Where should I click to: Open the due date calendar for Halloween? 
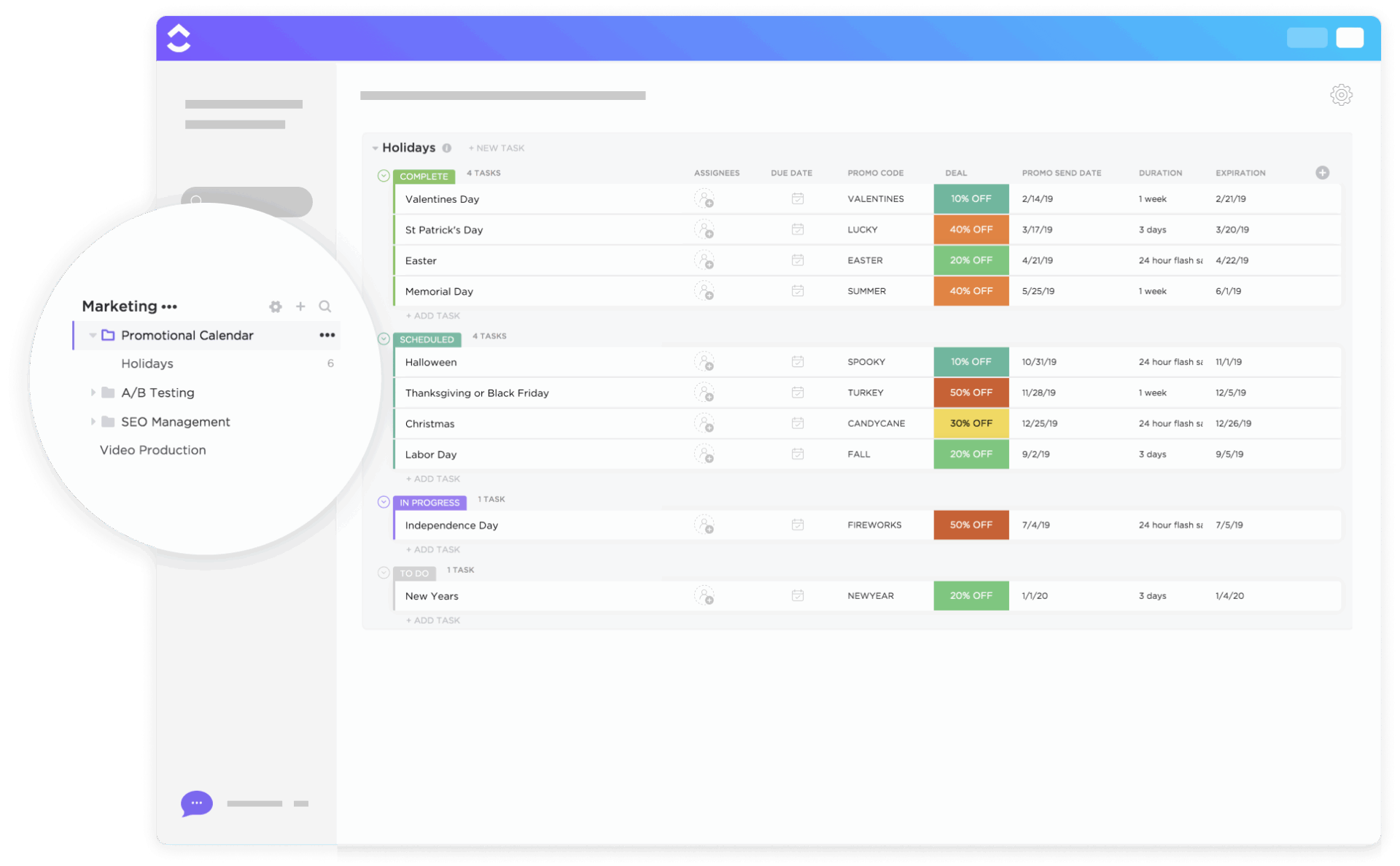[x=798, y=361]
